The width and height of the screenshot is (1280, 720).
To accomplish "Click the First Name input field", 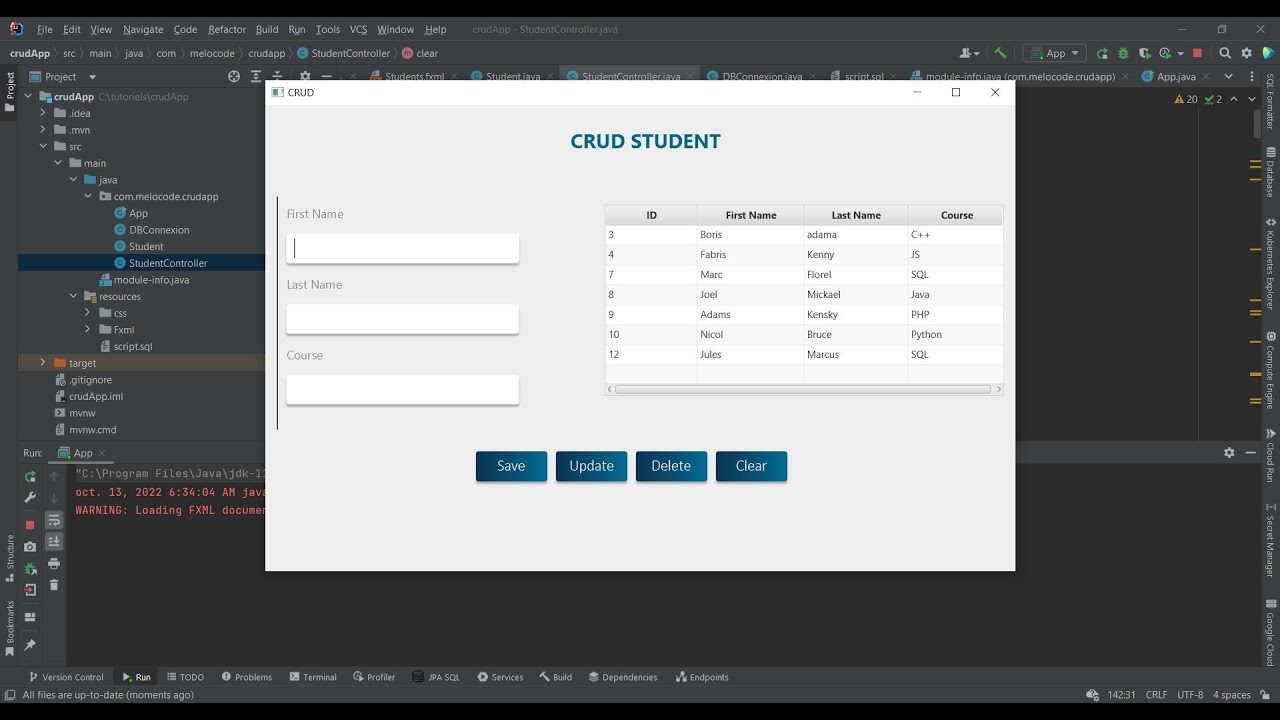I will point(402,248).
